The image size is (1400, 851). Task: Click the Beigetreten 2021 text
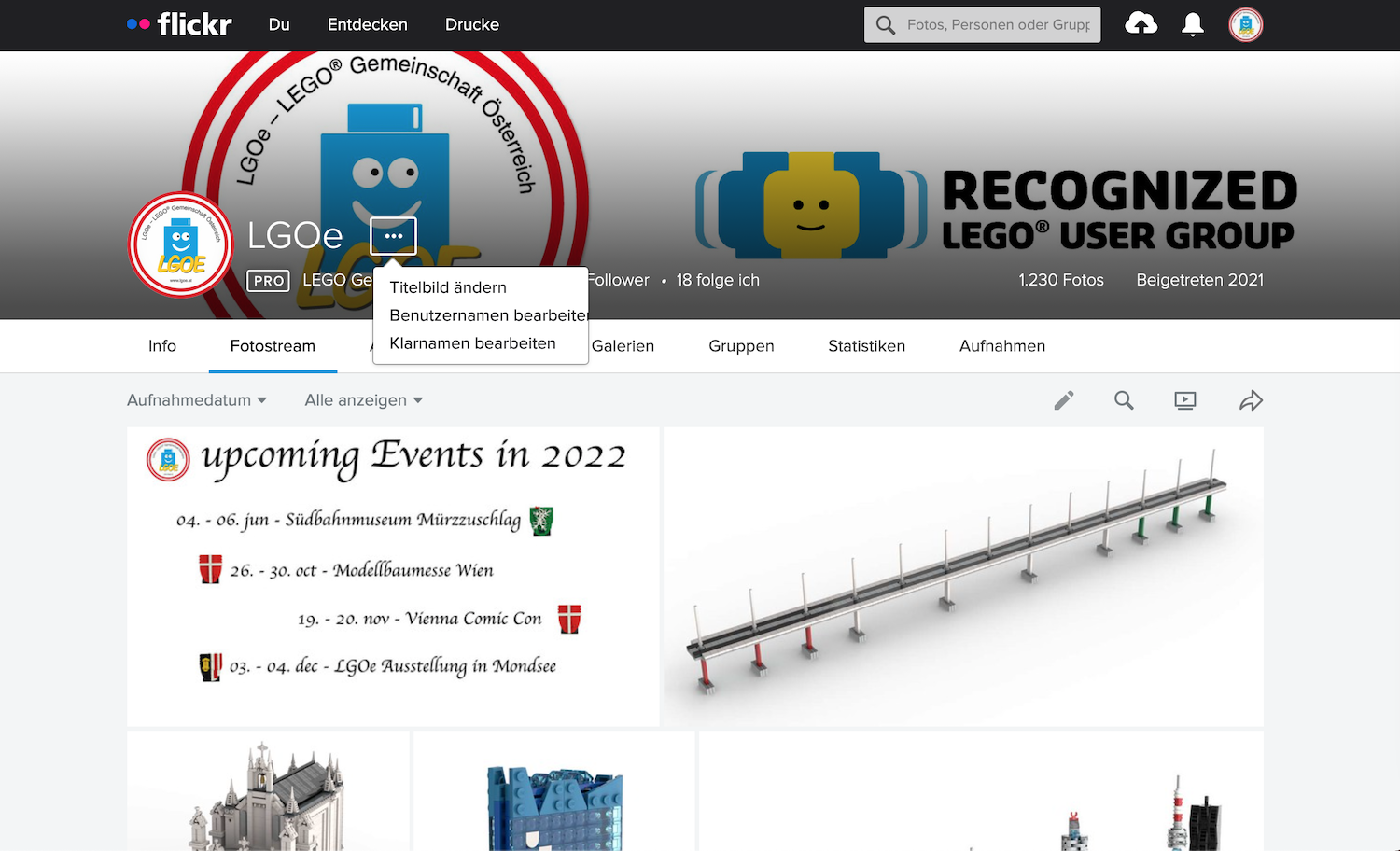1199,280
